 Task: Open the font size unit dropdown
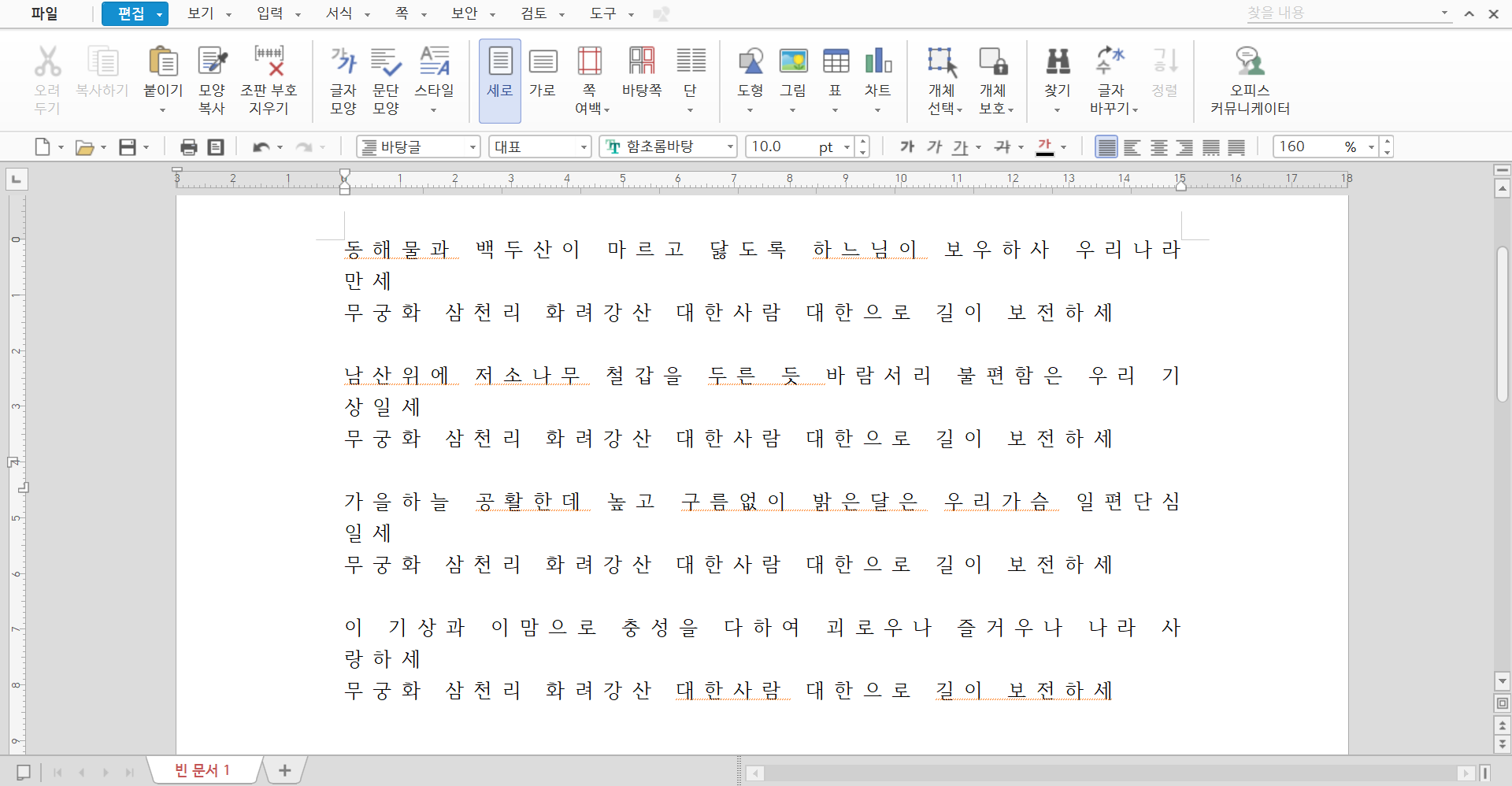tap(847, 146)
